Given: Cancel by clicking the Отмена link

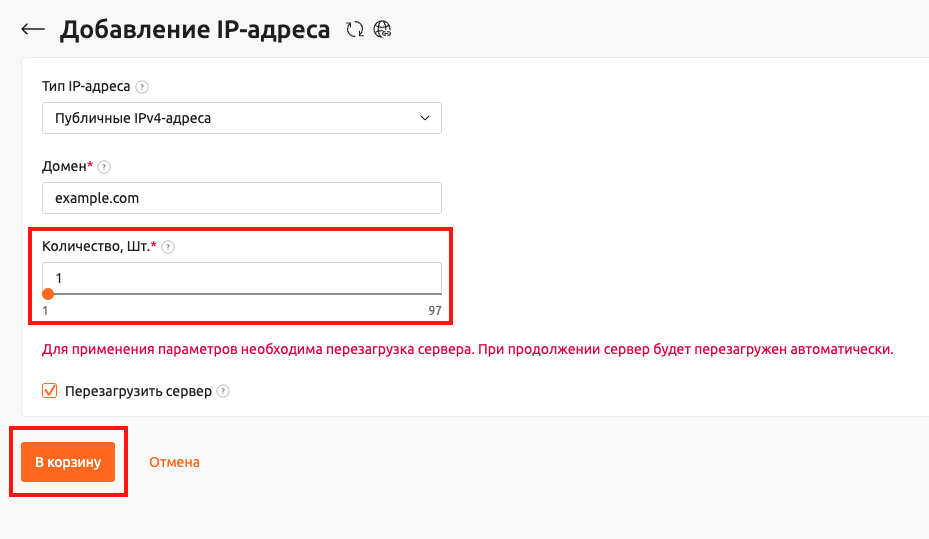Looking at the screenshot, I should coord(174,462).
